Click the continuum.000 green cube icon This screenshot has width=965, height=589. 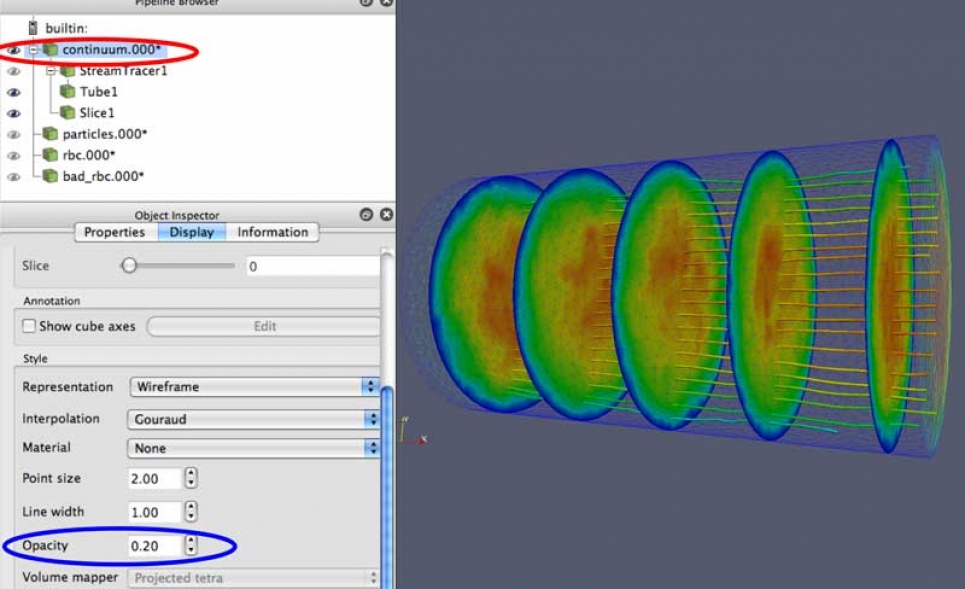pos(50,50)
